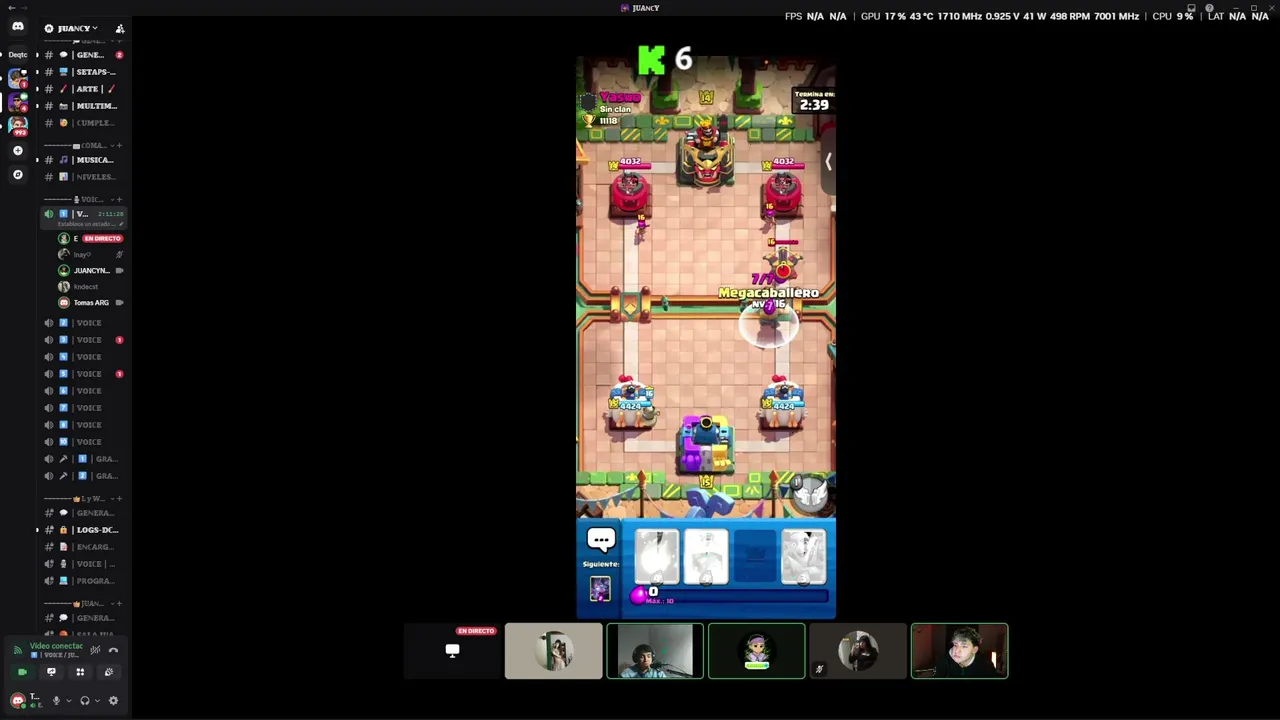Join voice channel number 10
Viewport: 1280px width, 720px height.
[84, 442]
